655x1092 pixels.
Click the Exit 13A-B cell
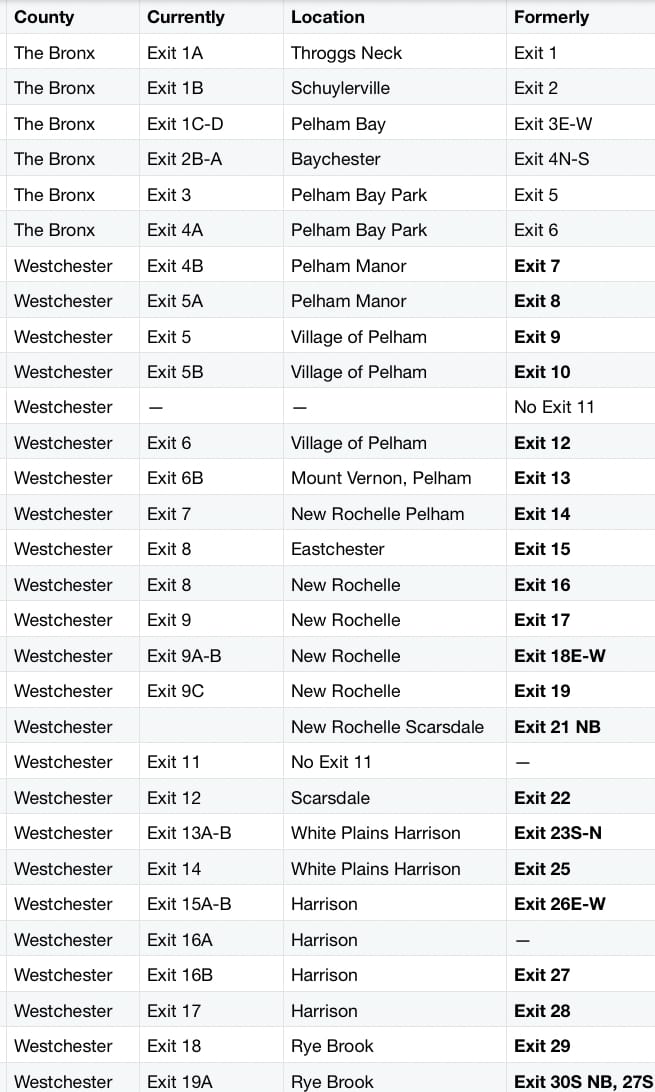pos(189,833)
